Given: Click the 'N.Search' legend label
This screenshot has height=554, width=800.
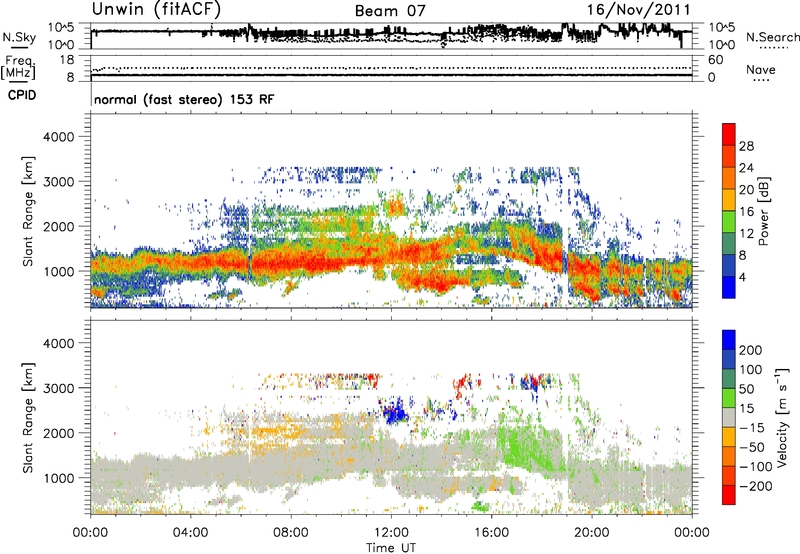Looking at the screenshot, I should pos(772,37).
